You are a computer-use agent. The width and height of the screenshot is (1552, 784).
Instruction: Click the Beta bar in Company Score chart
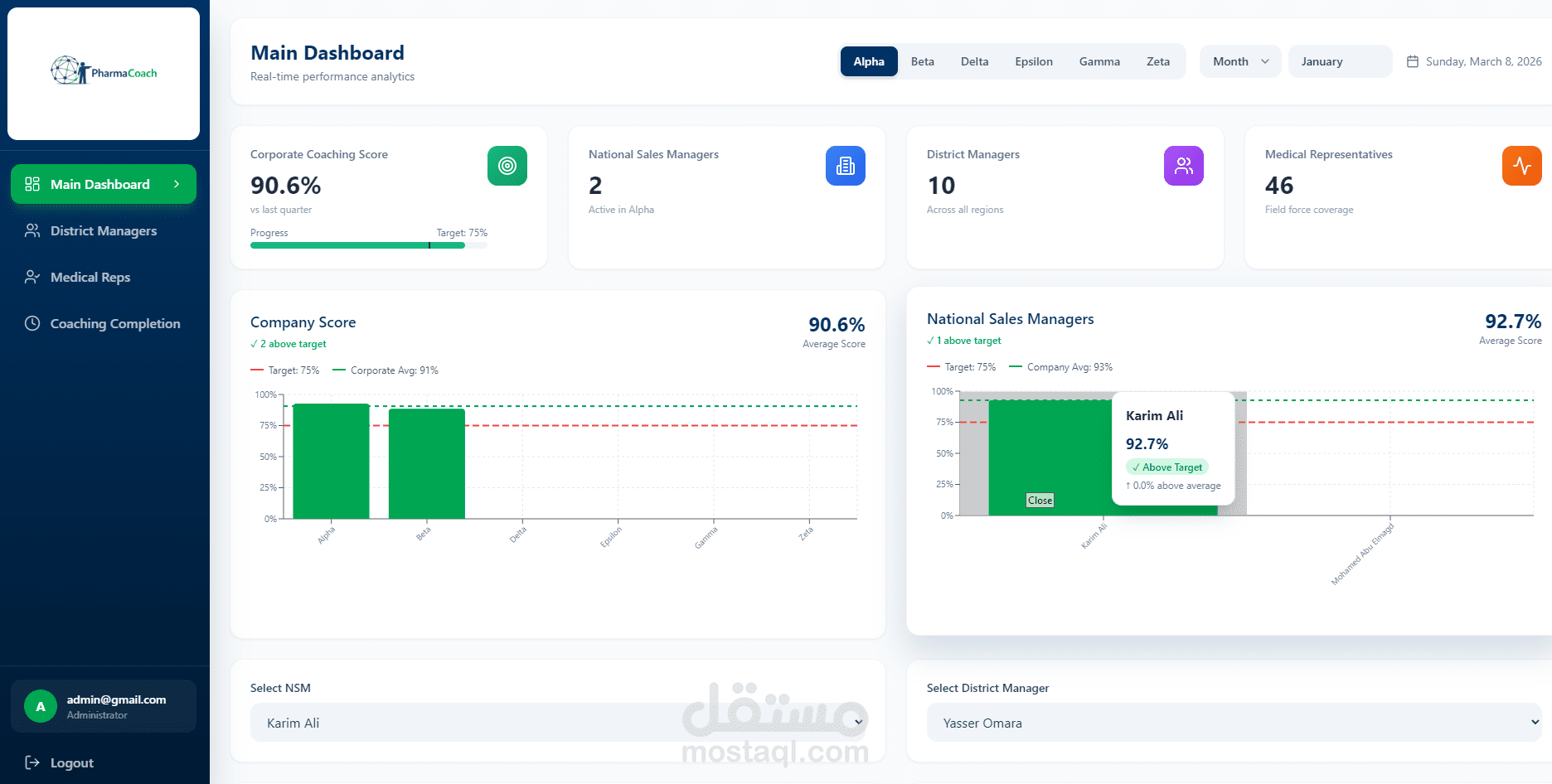[x=427, y=463]
